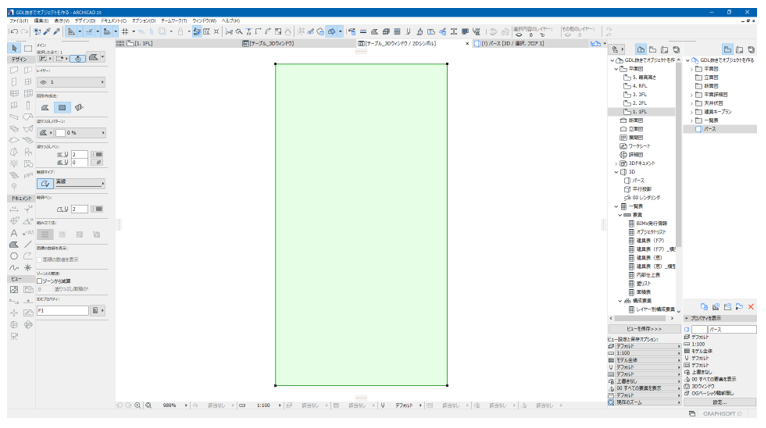Select the Arrow tool in toolbox
The width and height of the screenshot is (766, 428).
click(14, 48)
